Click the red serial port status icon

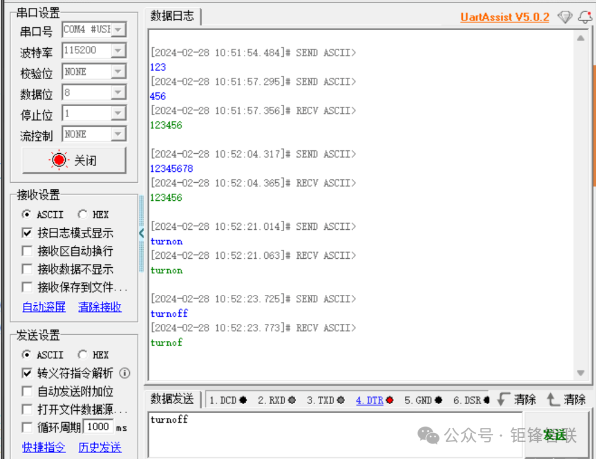coord(59,160)
